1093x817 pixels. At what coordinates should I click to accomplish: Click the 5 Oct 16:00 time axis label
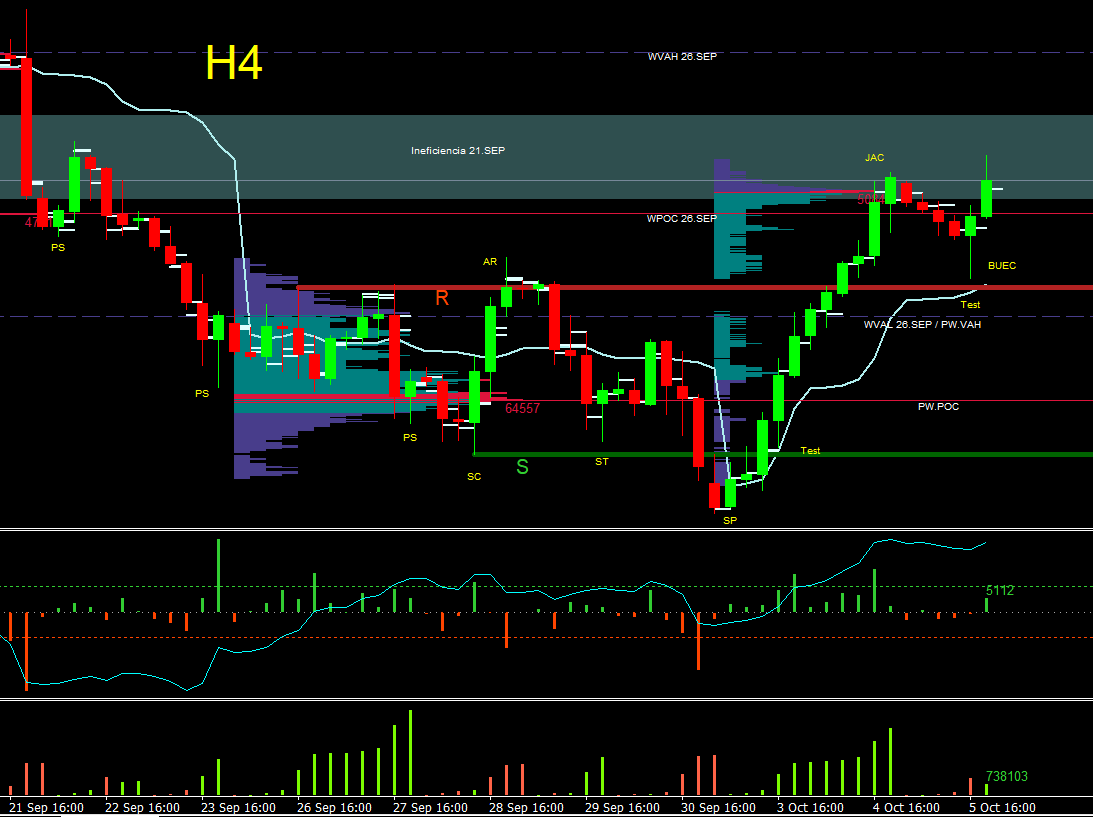1004,807
